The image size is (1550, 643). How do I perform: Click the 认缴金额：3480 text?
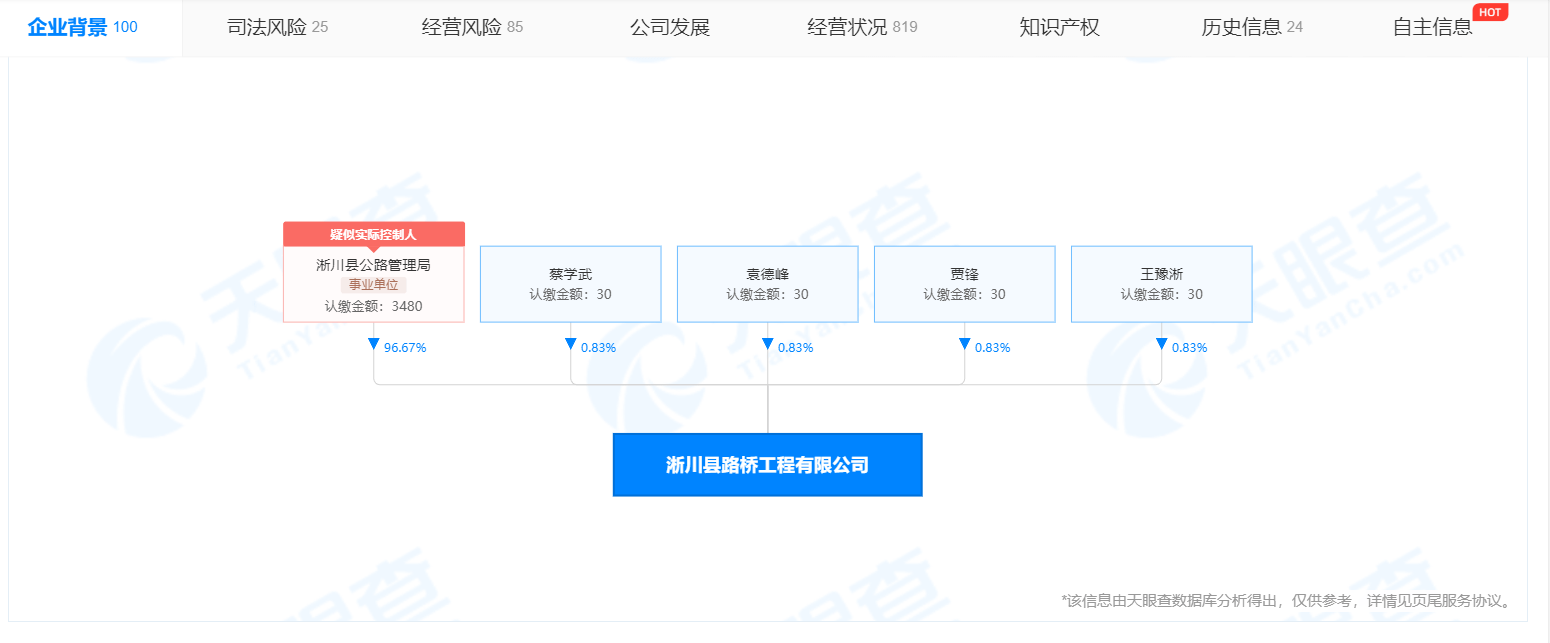(374, 306)
